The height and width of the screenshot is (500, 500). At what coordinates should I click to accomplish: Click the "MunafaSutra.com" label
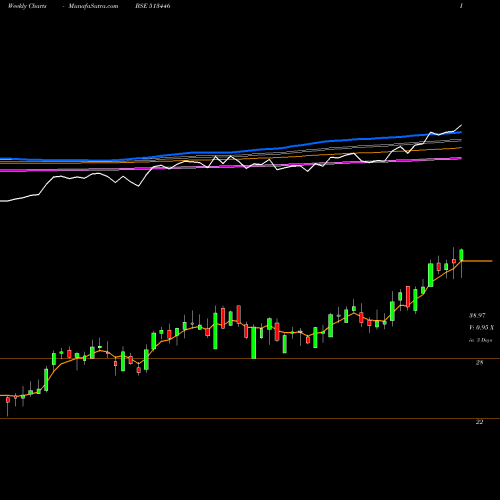coord(93,6)
